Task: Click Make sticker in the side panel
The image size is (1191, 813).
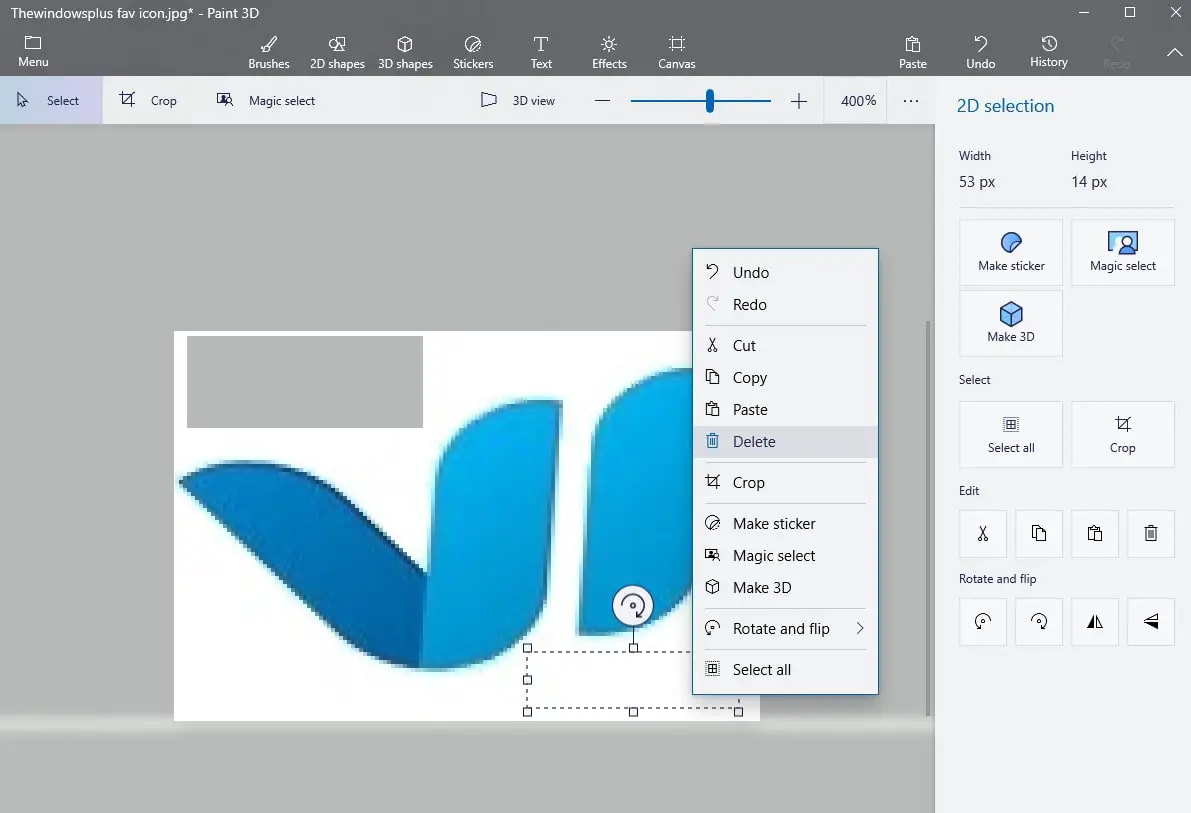Action: [x=1011, y=252]
